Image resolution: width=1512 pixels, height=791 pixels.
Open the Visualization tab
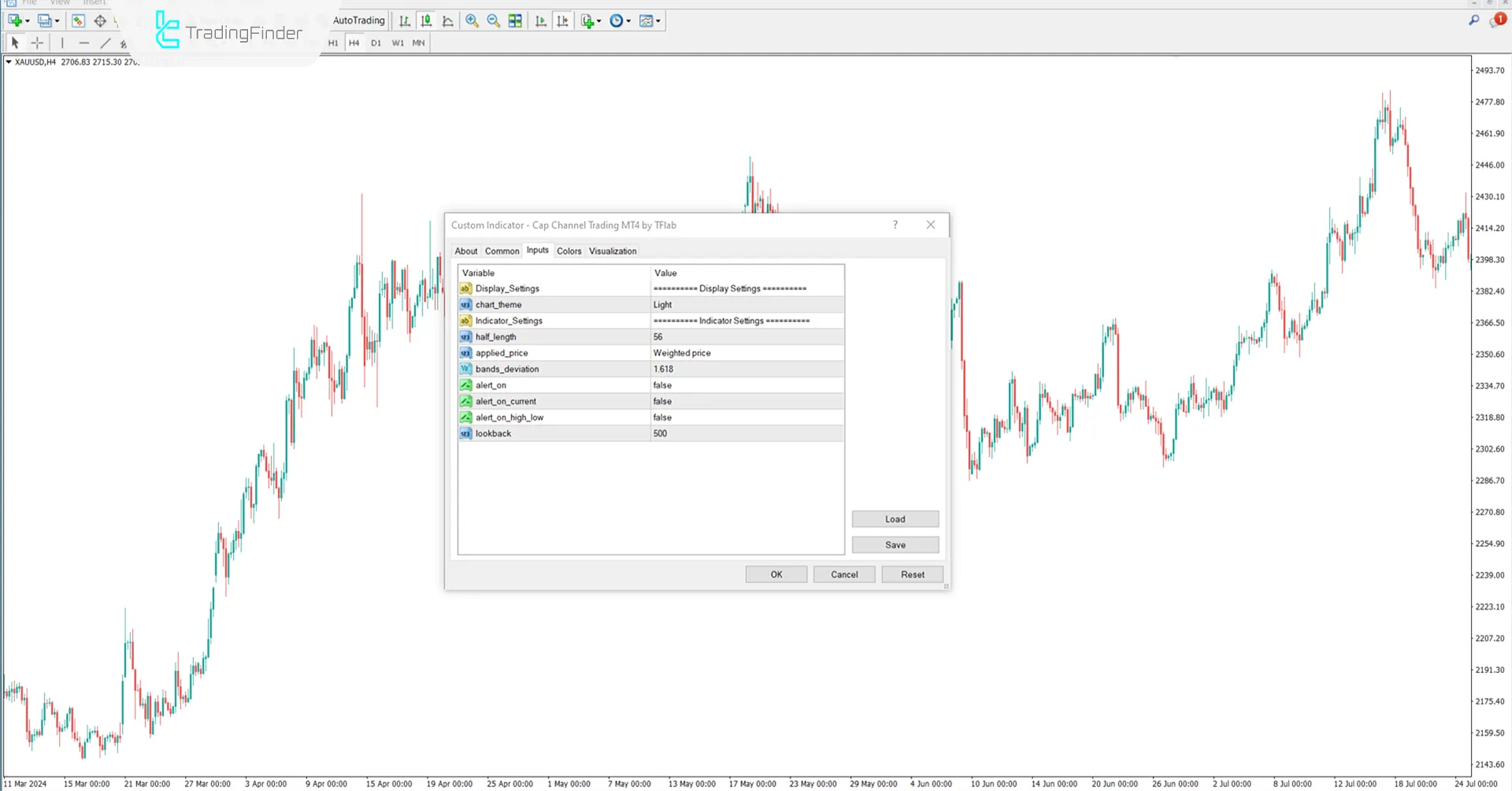(612, 251)
